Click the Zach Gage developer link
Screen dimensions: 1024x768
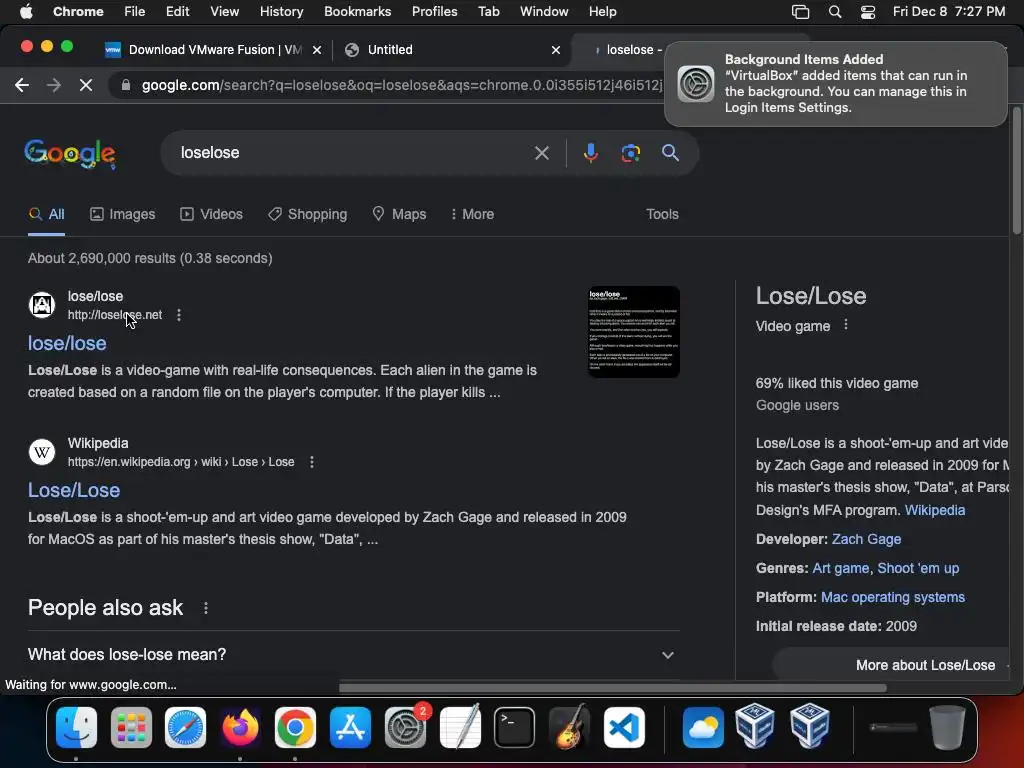point(866,539)
